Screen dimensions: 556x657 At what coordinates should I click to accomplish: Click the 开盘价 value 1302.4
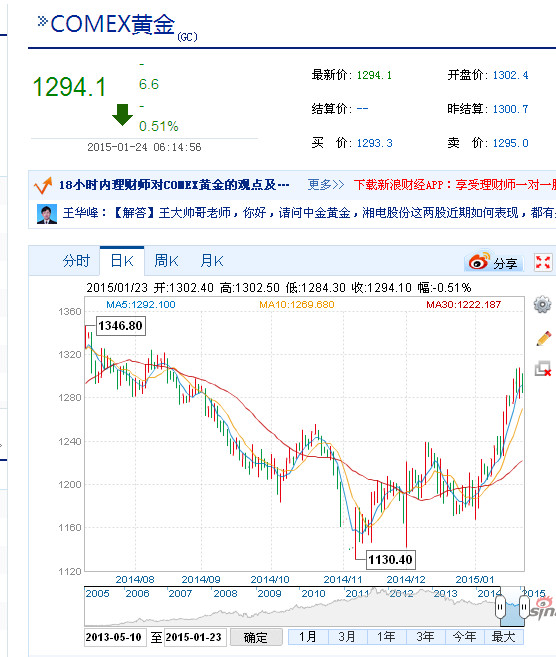point(510,75)
